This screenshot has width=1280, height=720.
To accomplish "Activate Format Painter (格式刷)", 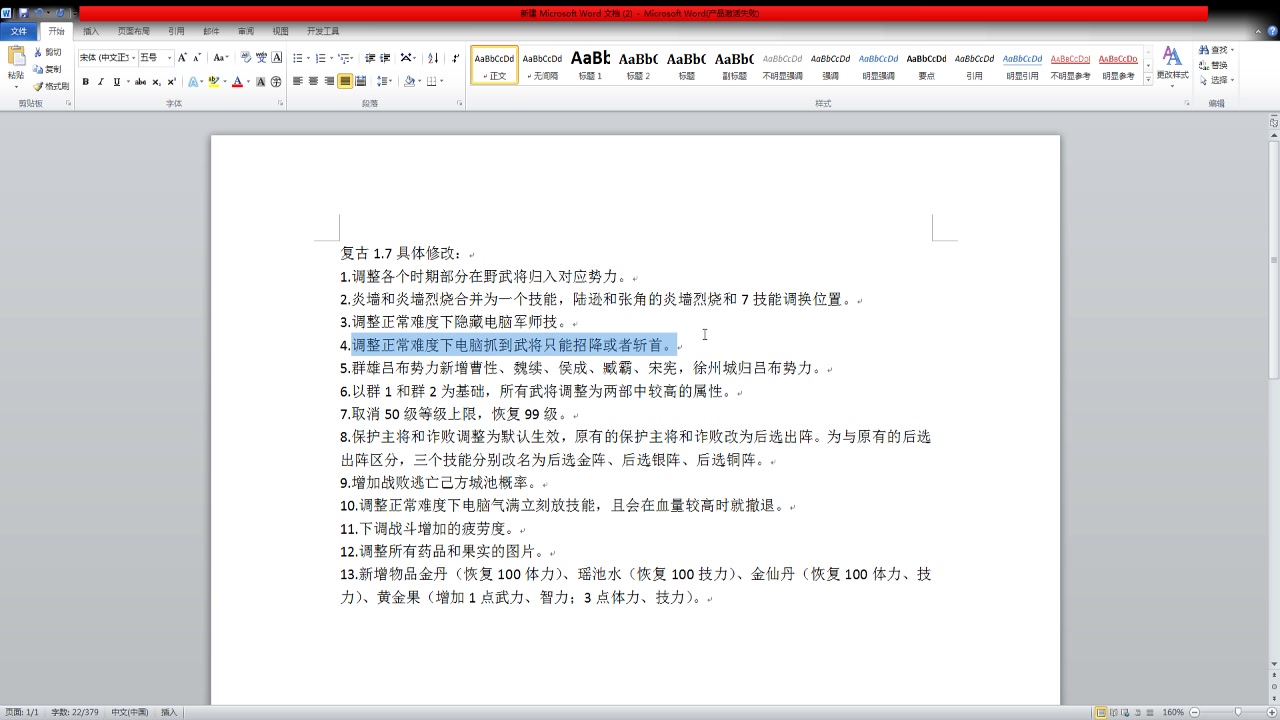I will tap(51, 86).
